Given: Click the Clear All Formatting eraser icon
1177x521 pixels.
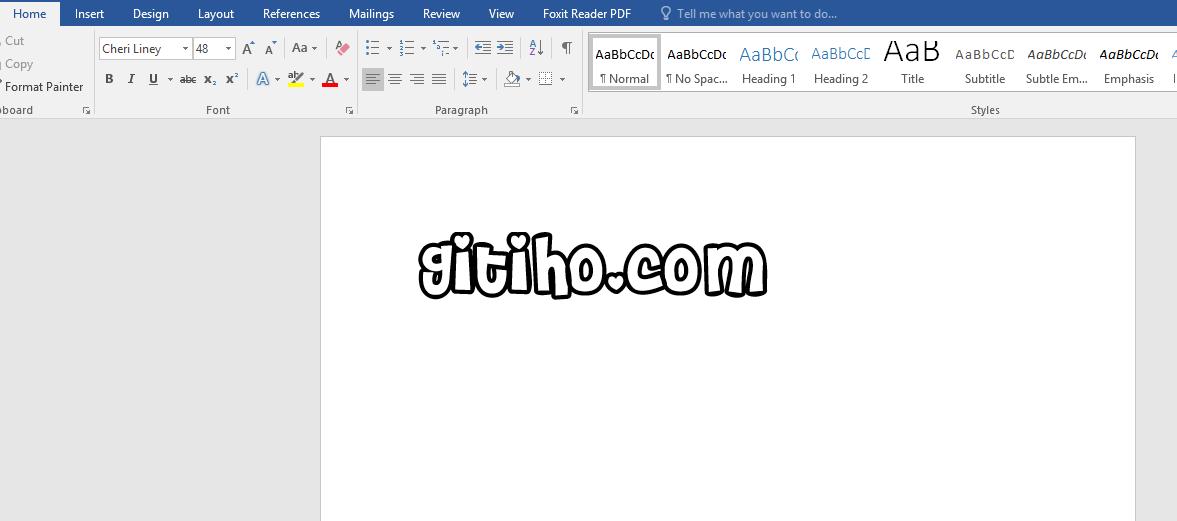Looking at the screenshot, I should [342, 48].
